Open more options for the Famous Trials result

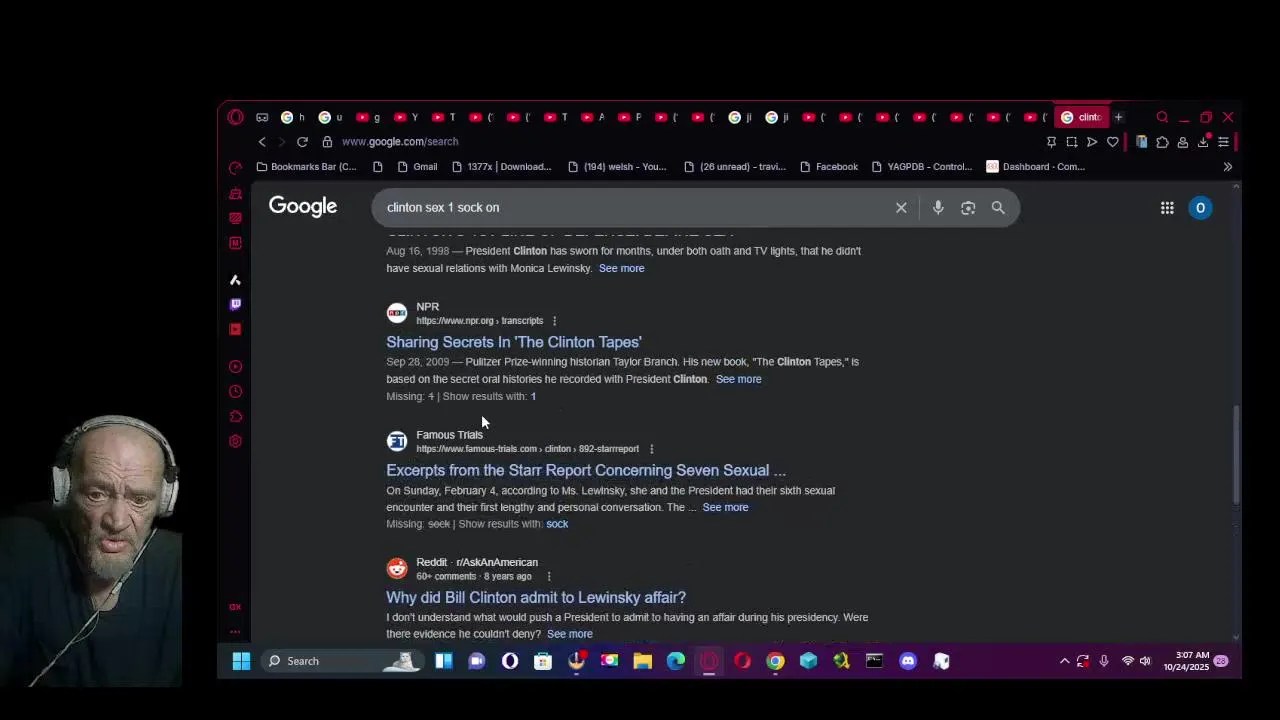coord(651,449)
